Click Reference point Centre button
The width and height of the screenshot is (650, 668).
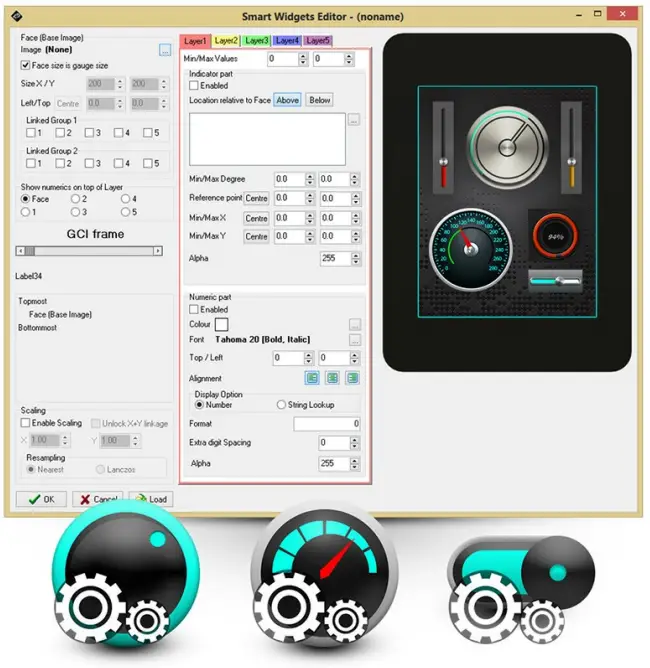(x=256, y=199)
